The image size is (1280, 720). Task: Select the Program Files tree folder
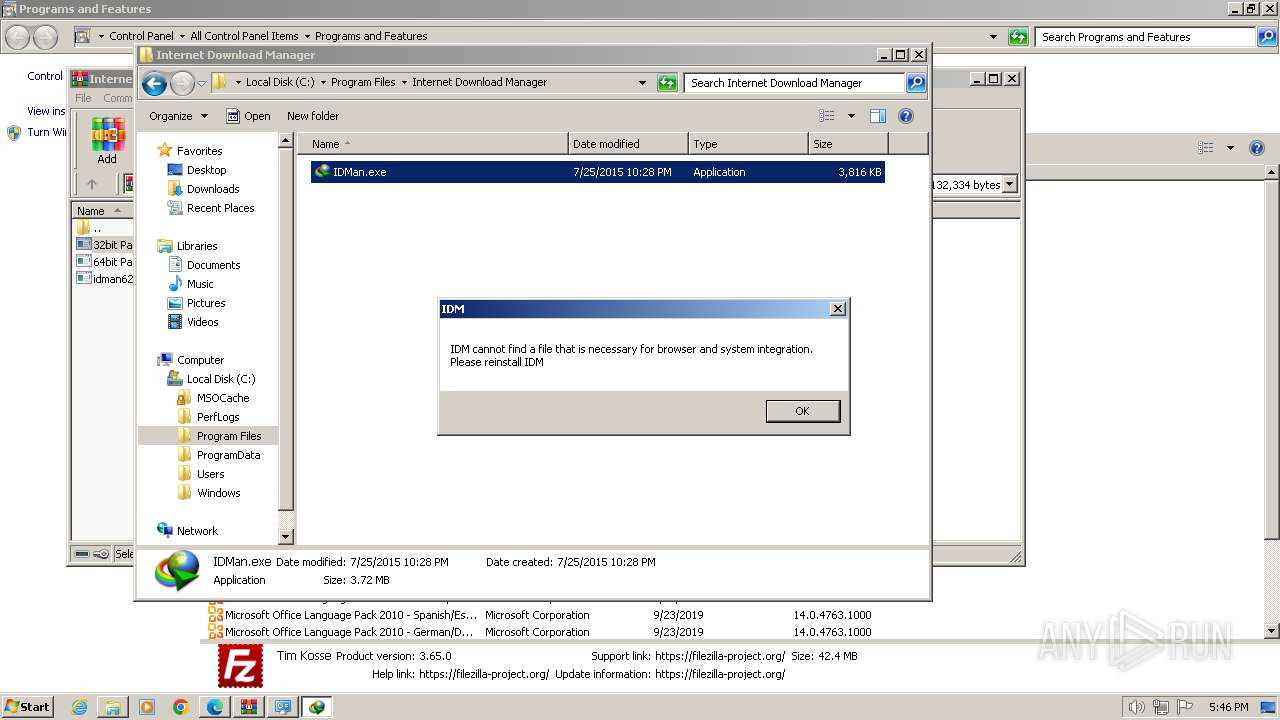click(x=228, y=436)
